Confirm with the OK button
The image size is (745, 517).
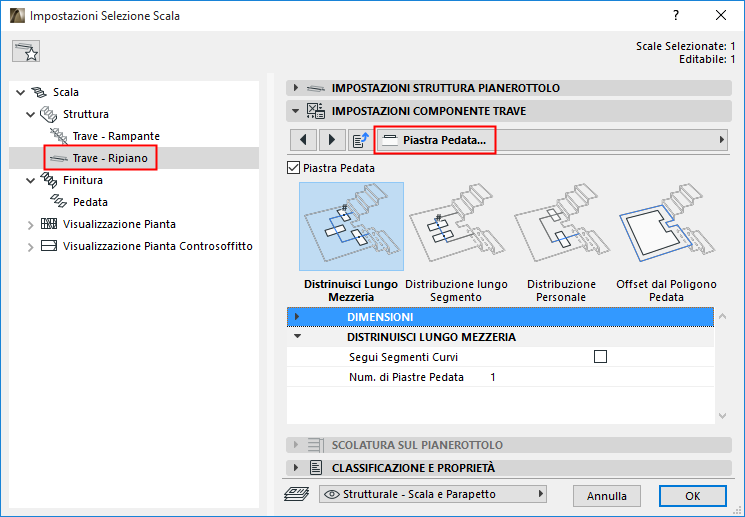[x=693, y=496]
